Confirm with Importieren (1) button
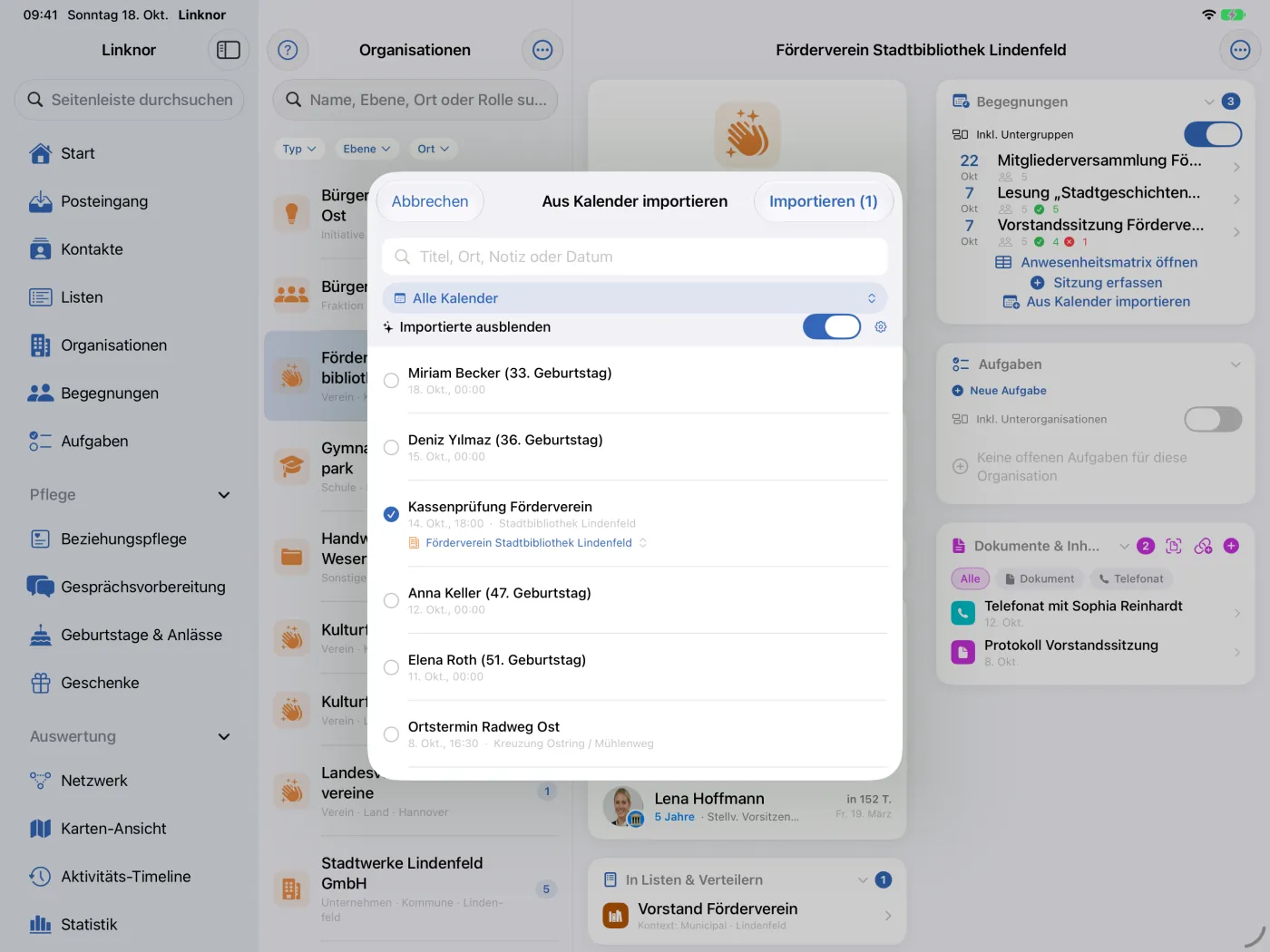Viewport: 1270px width, 952px height. 824,201
